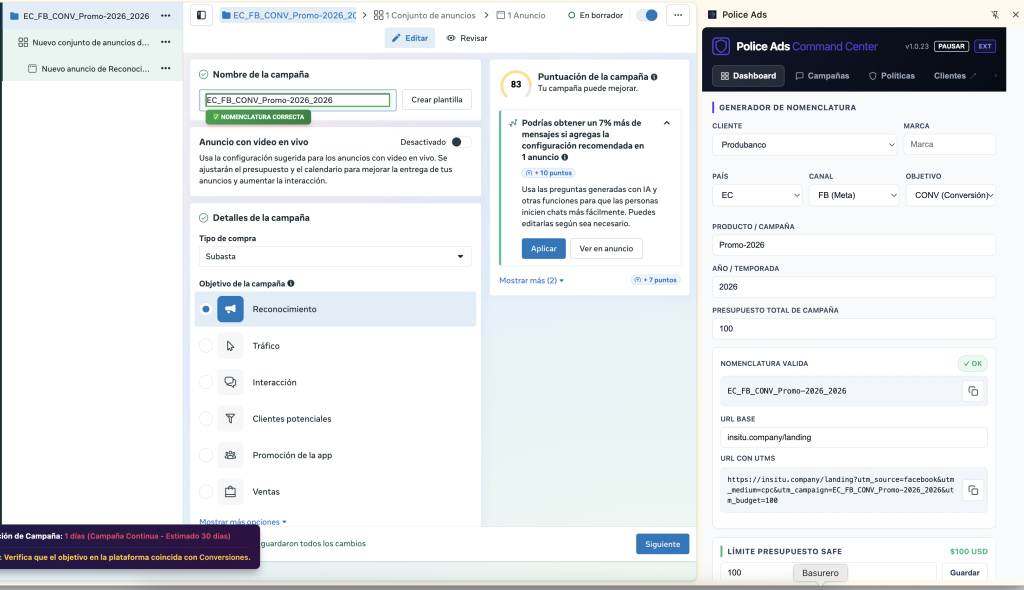Open the Cliente dropdown showing Produbanco
Image resolution: width=1024 pixels, height=590 pixels.
(804, 145)
